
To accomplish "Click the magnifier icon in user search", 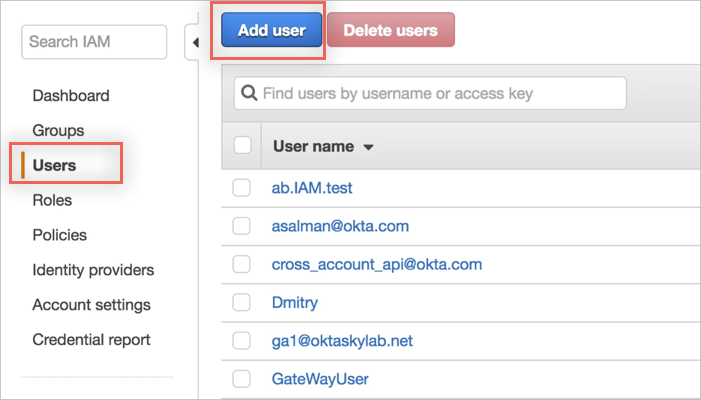I will (x=248, y=93).
